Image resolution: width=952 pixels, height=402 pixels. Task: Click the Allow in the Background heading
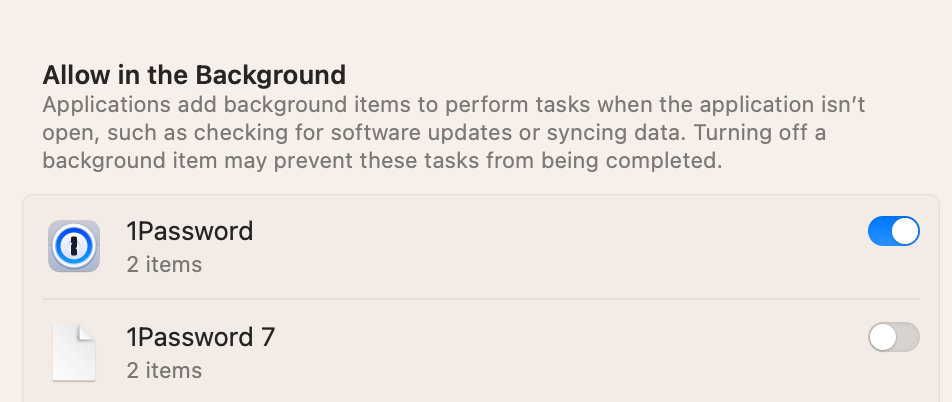(x=194, y=75)
